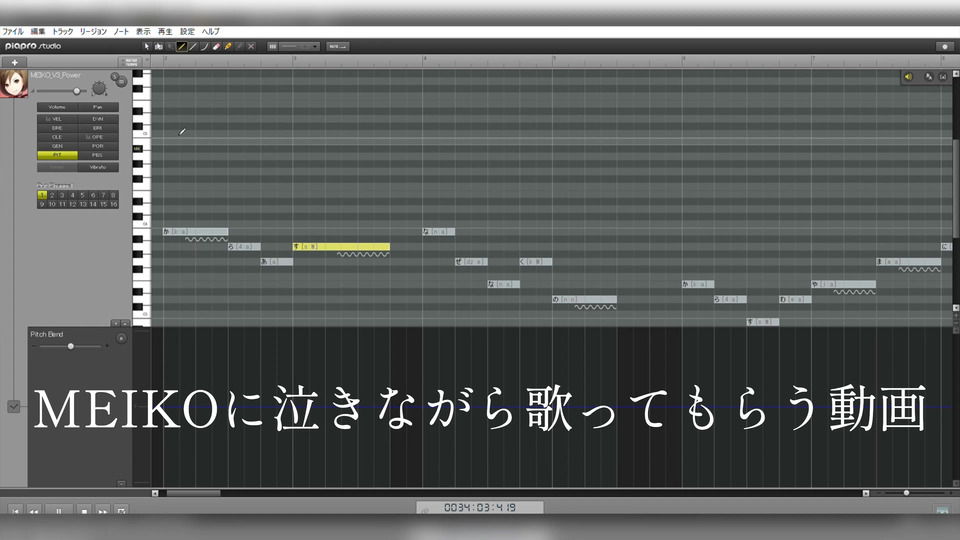960x540 pixels.
Task: Select the PBS parameter
Action: tap(98, 156)
